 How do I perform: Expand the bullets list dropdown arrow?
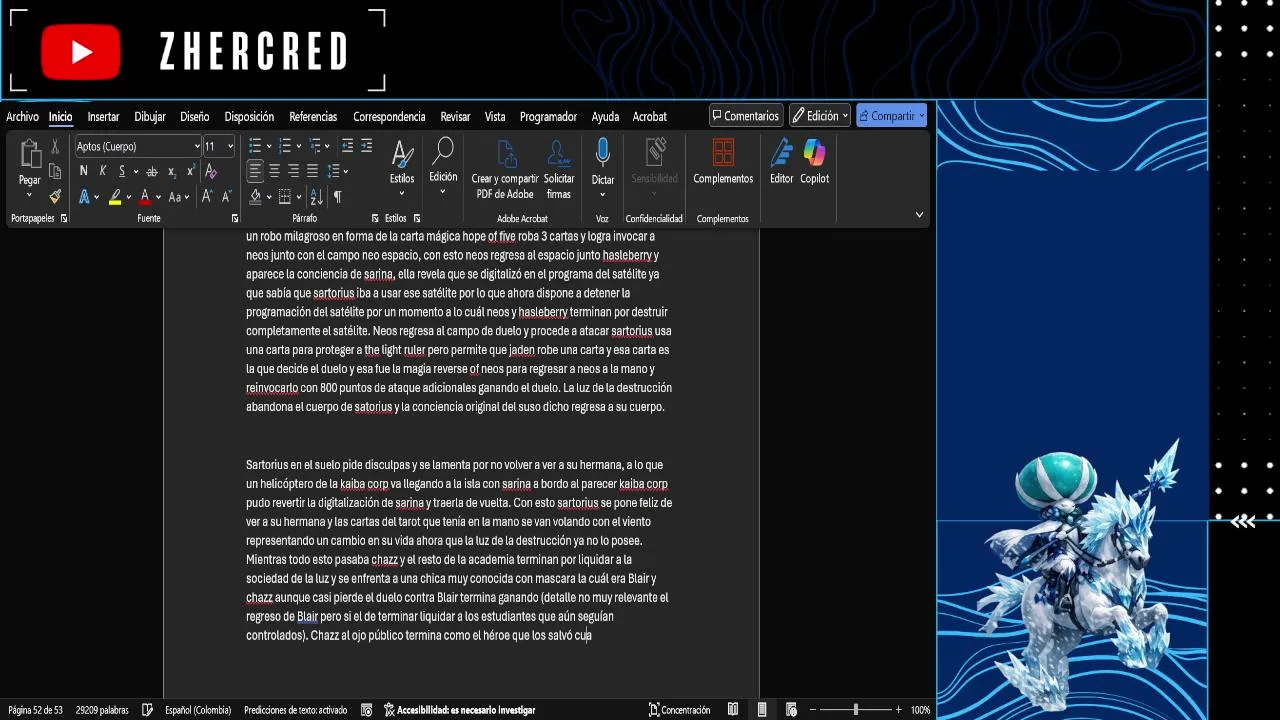(269, 147)
